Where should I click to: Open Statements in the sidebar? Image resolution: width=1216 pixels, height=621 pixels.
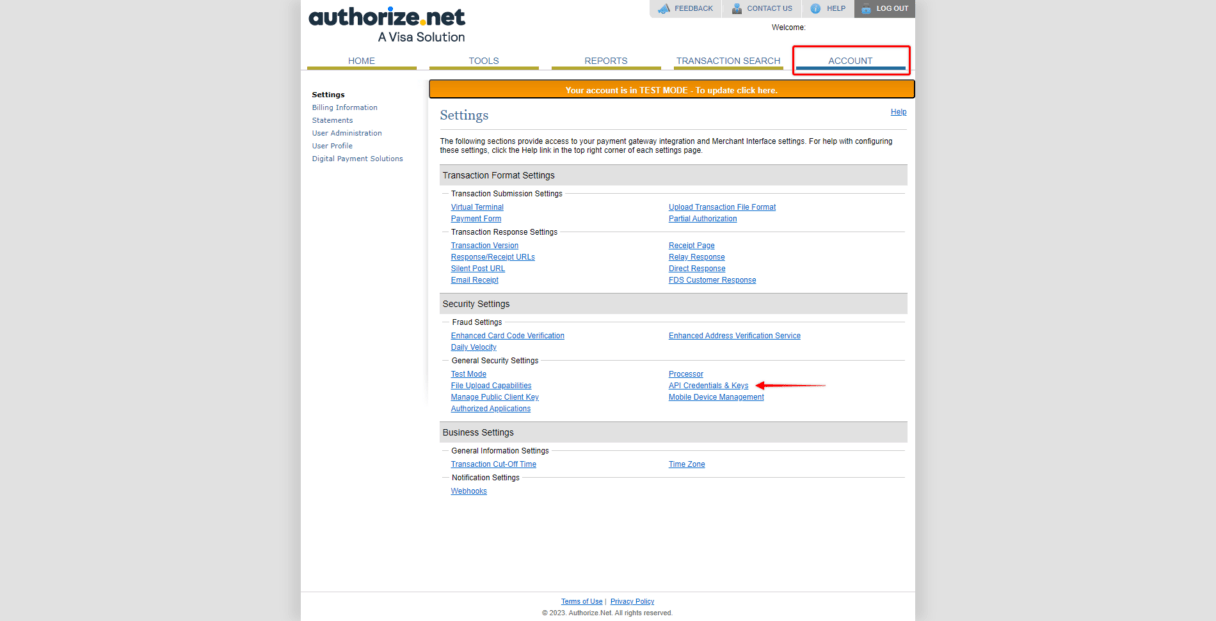[x=332, y=121]
